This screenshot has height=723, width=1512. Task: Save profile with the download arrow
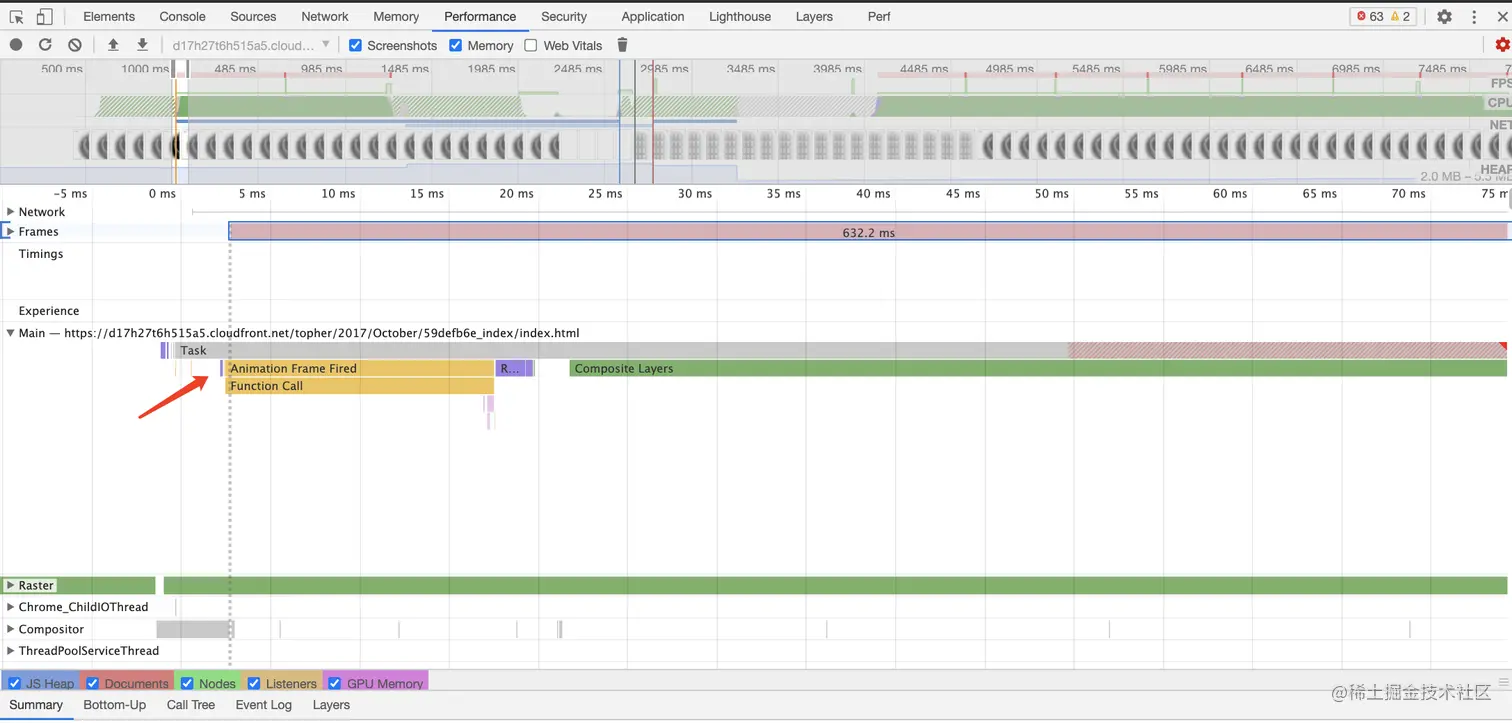point(142,45)
